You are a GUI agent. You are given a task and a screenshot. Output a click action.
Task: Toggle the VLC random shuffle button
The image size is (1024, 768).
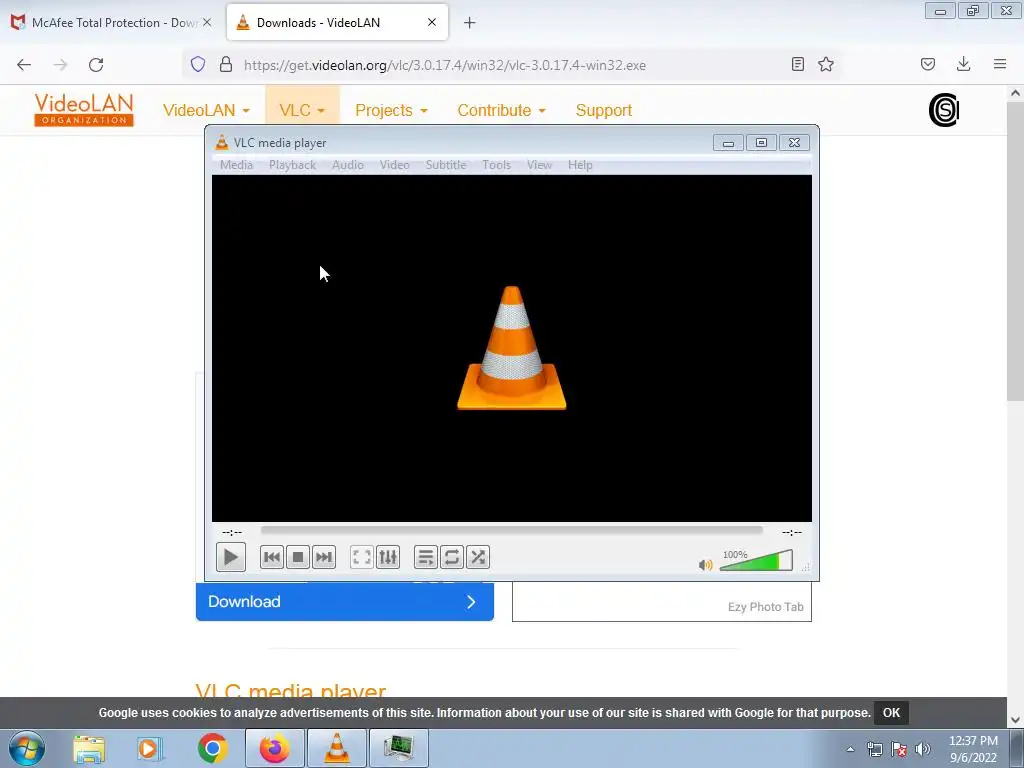pyautogui.click(x=478, y=557)
